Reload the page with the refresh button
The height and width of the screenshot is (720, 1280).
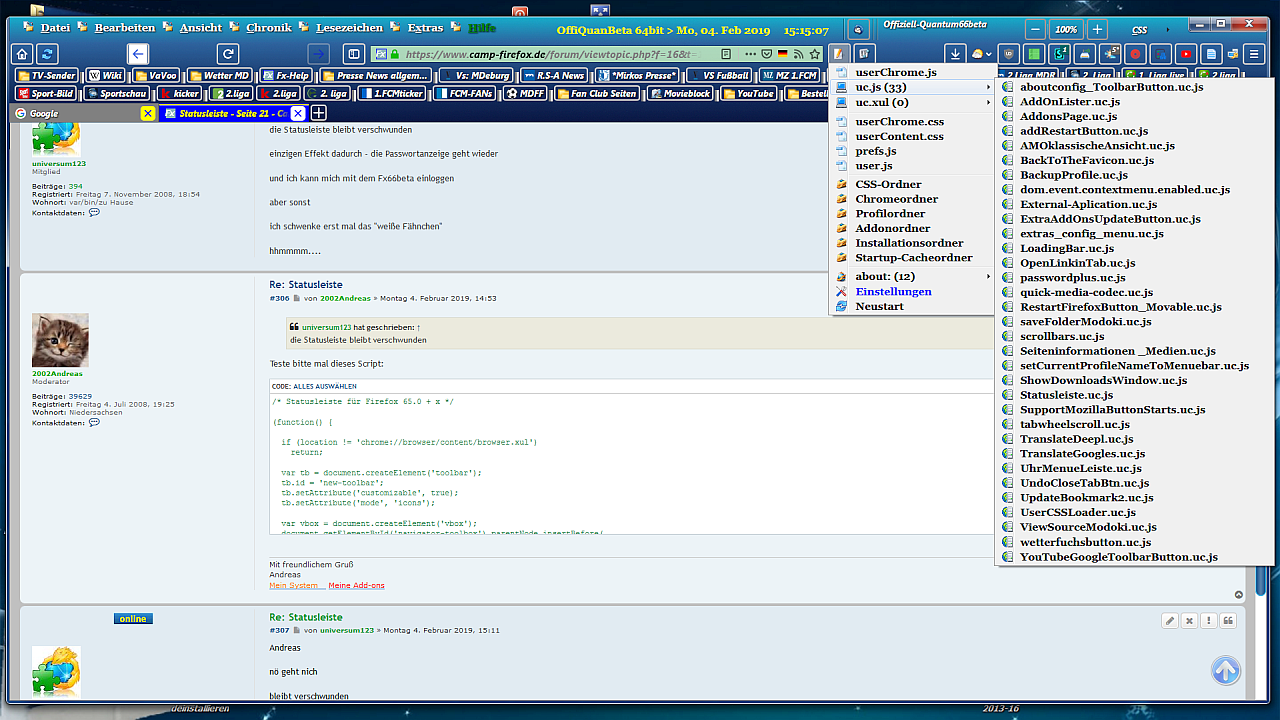(x=229, y=54)
